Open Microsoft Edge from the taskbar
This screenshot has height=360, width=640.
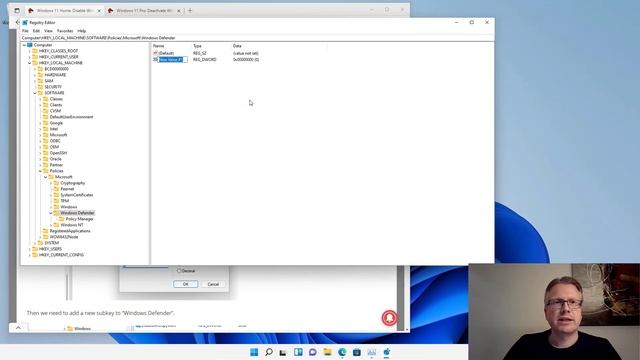342,352
